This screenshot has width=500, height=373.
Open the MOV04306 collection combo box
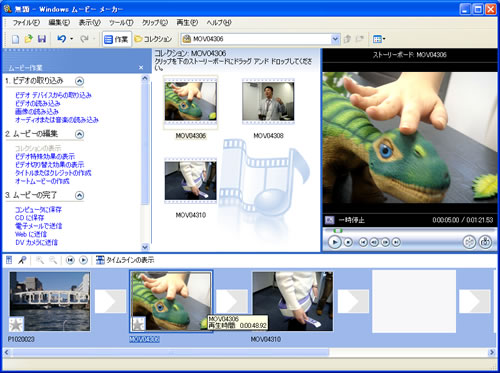click(x=261, y=39)
